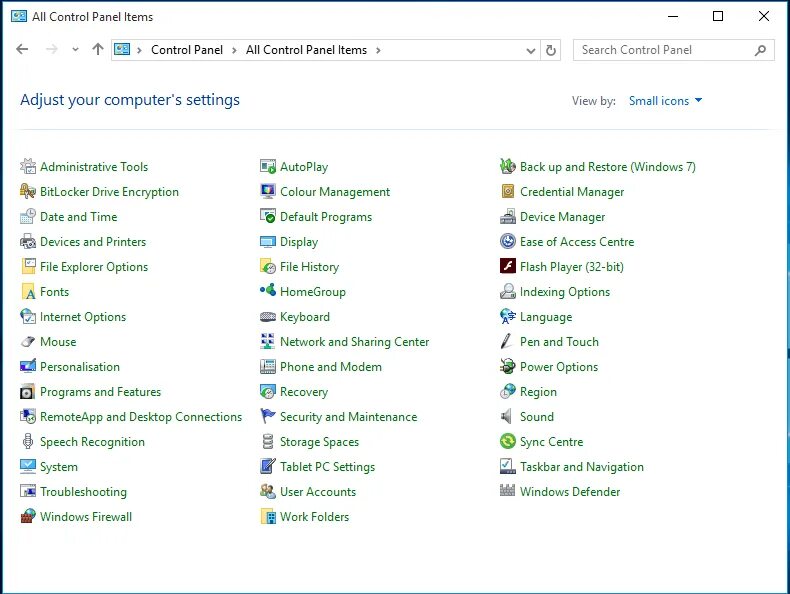Click the Control Panel title bar icon
Image resolution: width=790 pixels, height=594 pixels.
coord(19,16)
